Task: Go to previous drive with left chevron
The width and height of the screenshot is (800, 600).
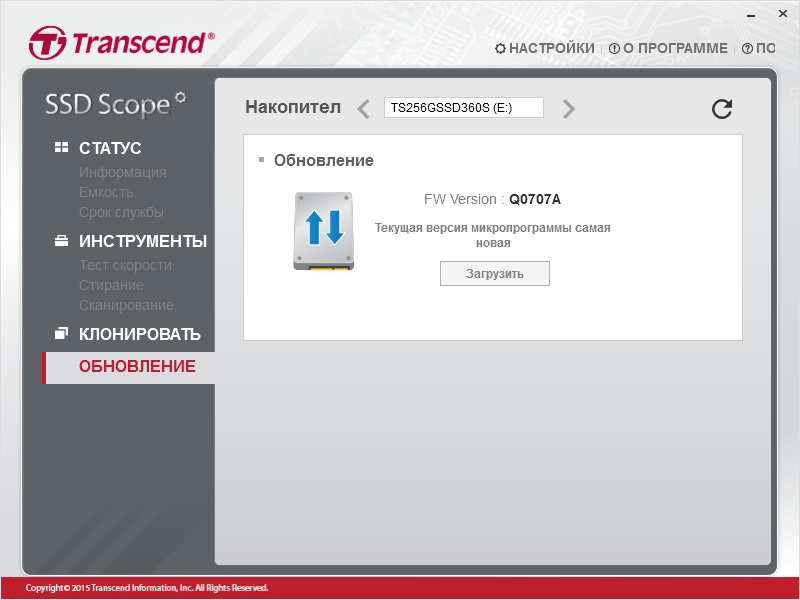Action: click(x=363, y=109)
